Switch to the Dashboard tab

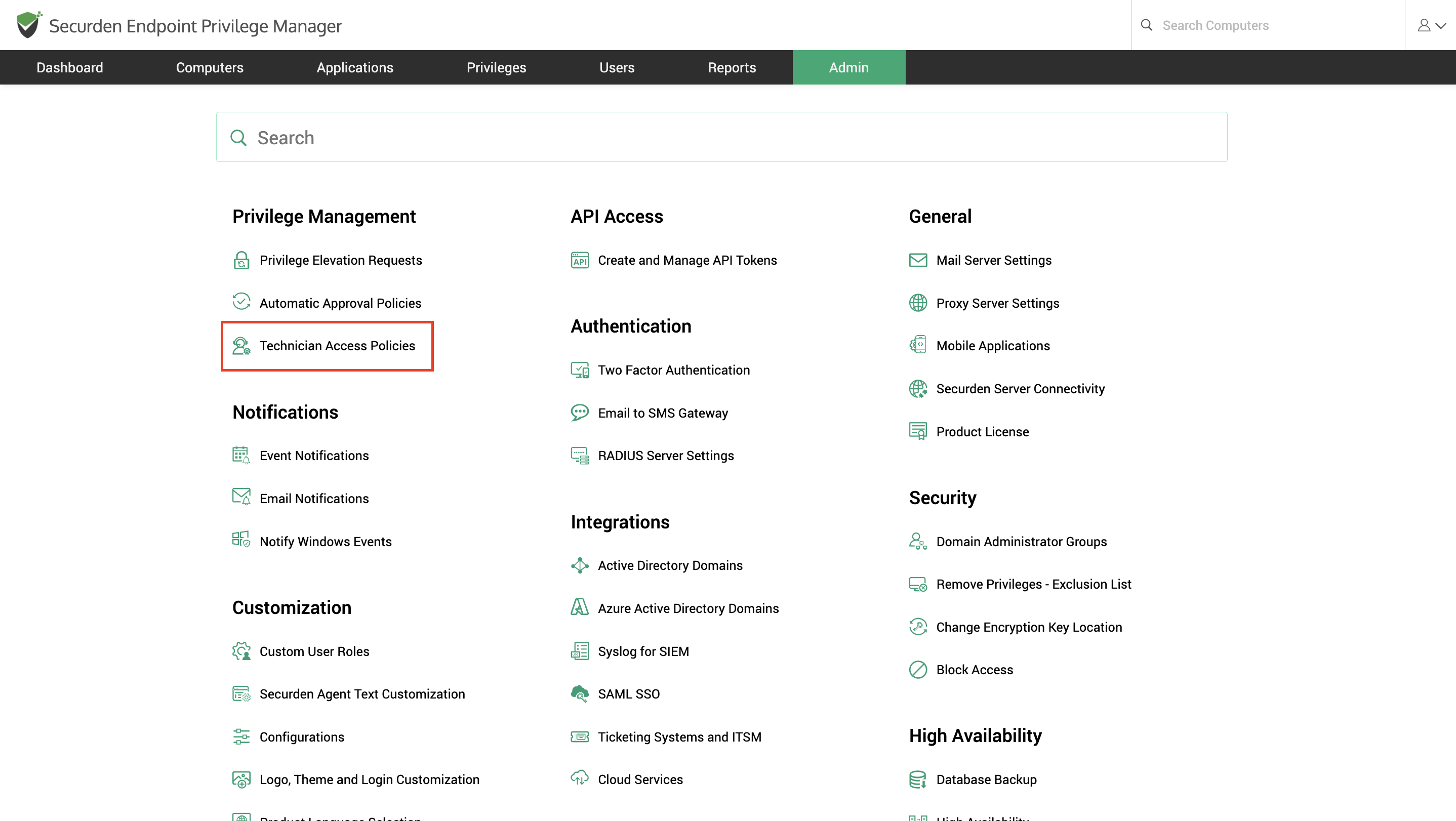(x=69, y=67)
